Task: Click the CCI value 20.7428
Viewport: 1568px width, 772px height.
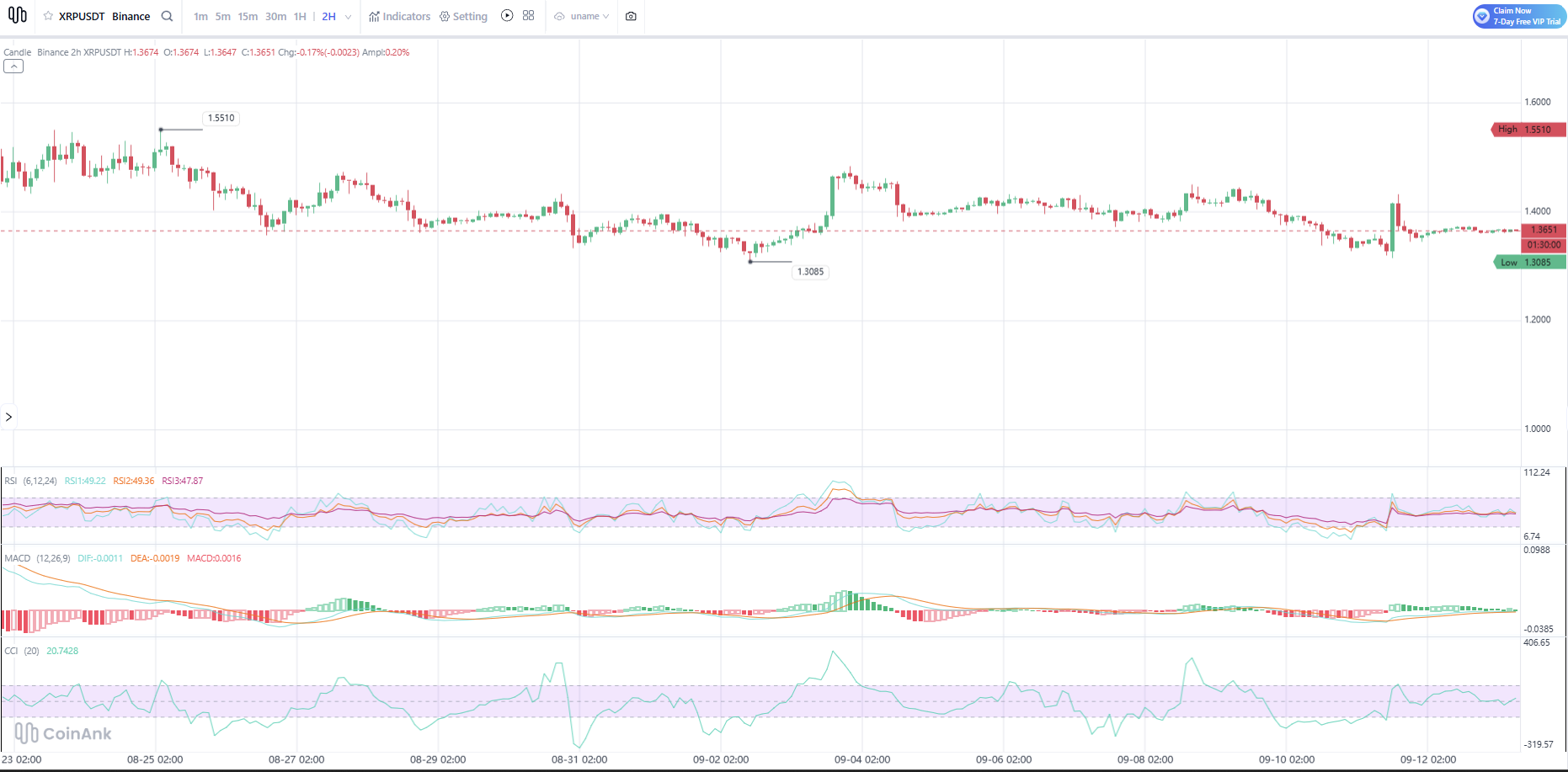Action: coord(62,651)
